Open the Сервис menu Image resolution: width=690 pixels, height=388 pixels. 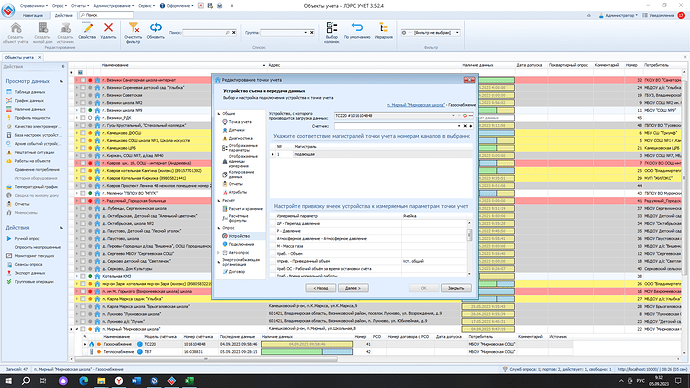(146, 6)
